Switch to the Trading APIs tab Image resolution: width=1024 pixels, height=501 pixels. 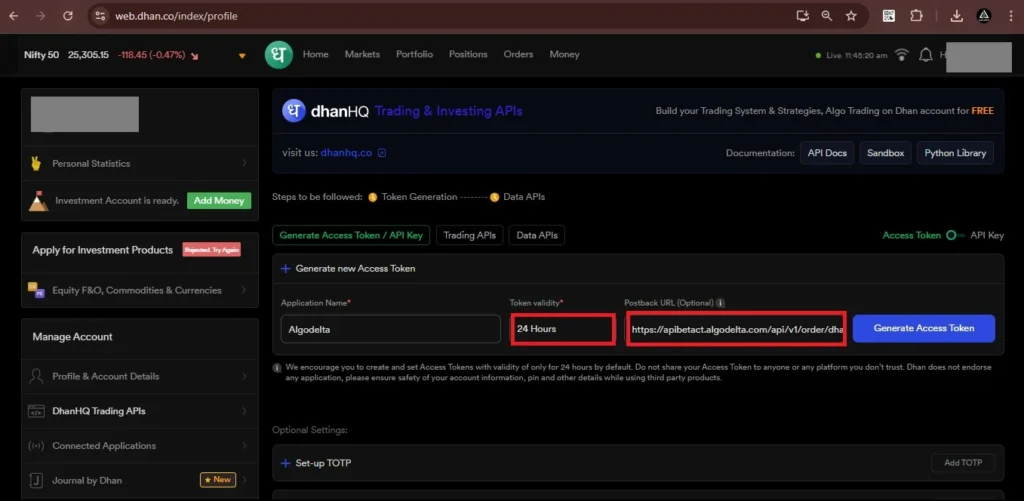click(x=469, y=235)
